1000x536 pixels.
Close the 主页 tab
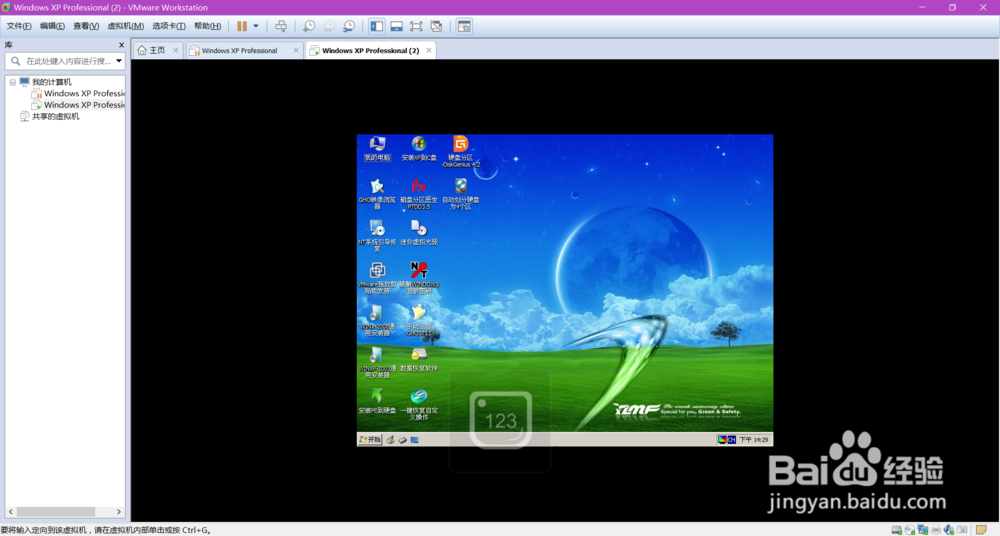pos(175,50)
